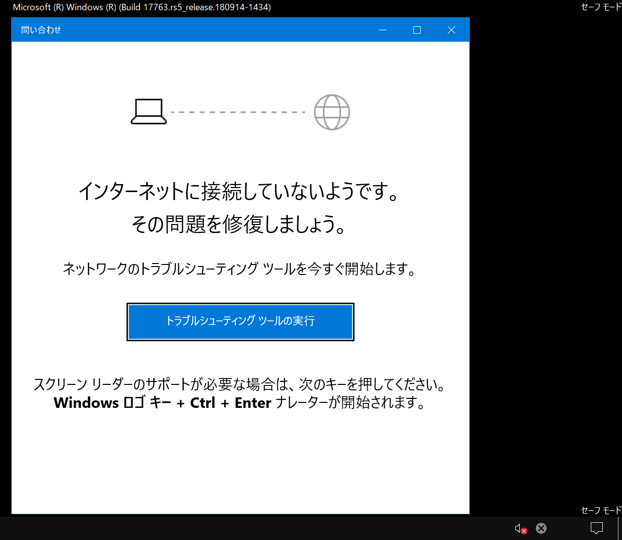Click the text その問題を修復しましょう。
The image size is (622, 540).
(x=238, y=224)
